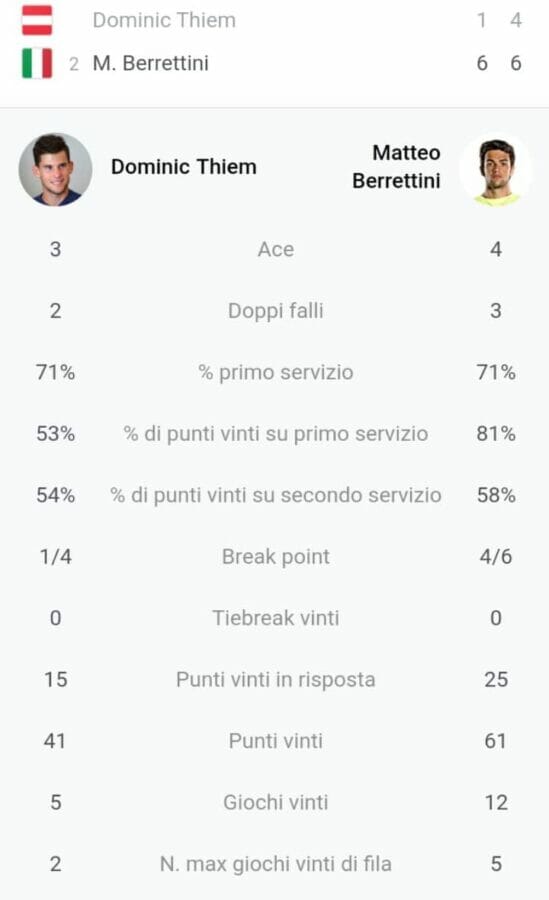549x900 pixels.
Task: Select M. Berrettini name in score header
Action: (x=150, y=63)
